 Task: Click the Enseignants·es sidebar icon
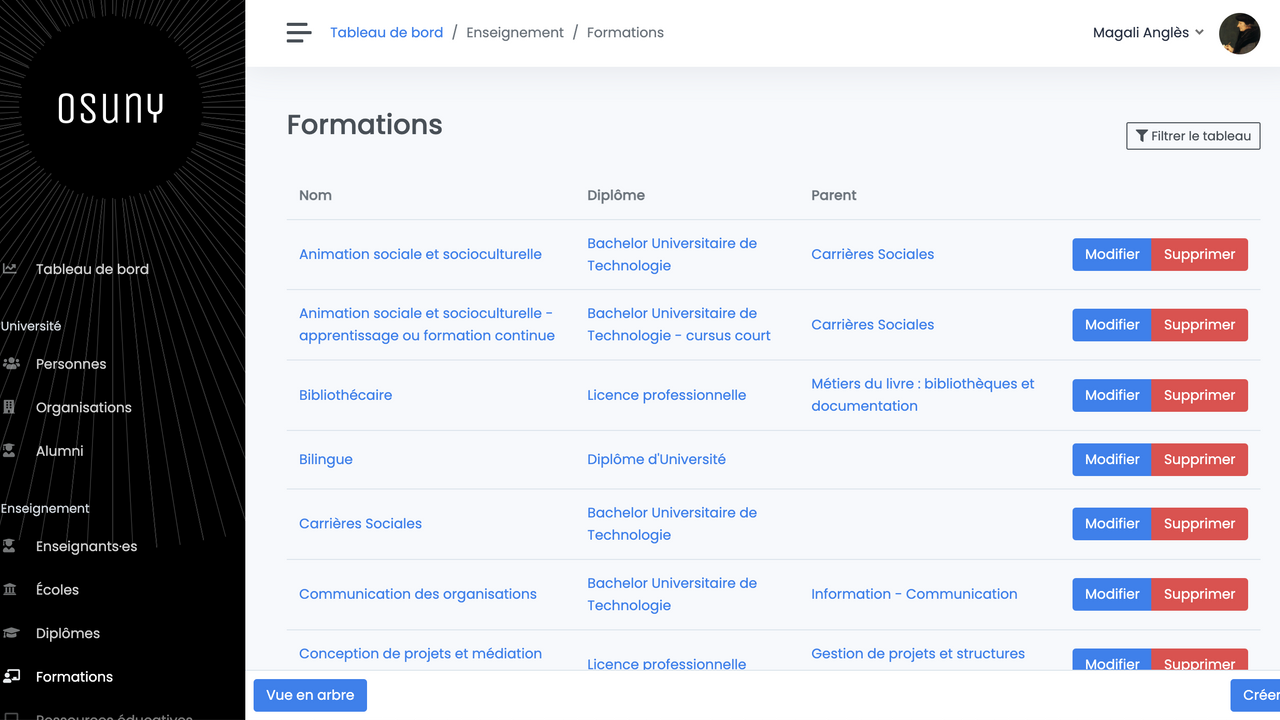tap(10, 546)
